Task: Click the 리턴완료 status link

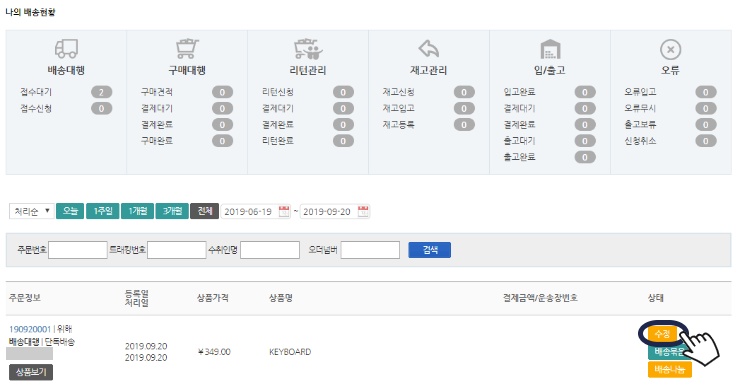Action: click(278, 141)
